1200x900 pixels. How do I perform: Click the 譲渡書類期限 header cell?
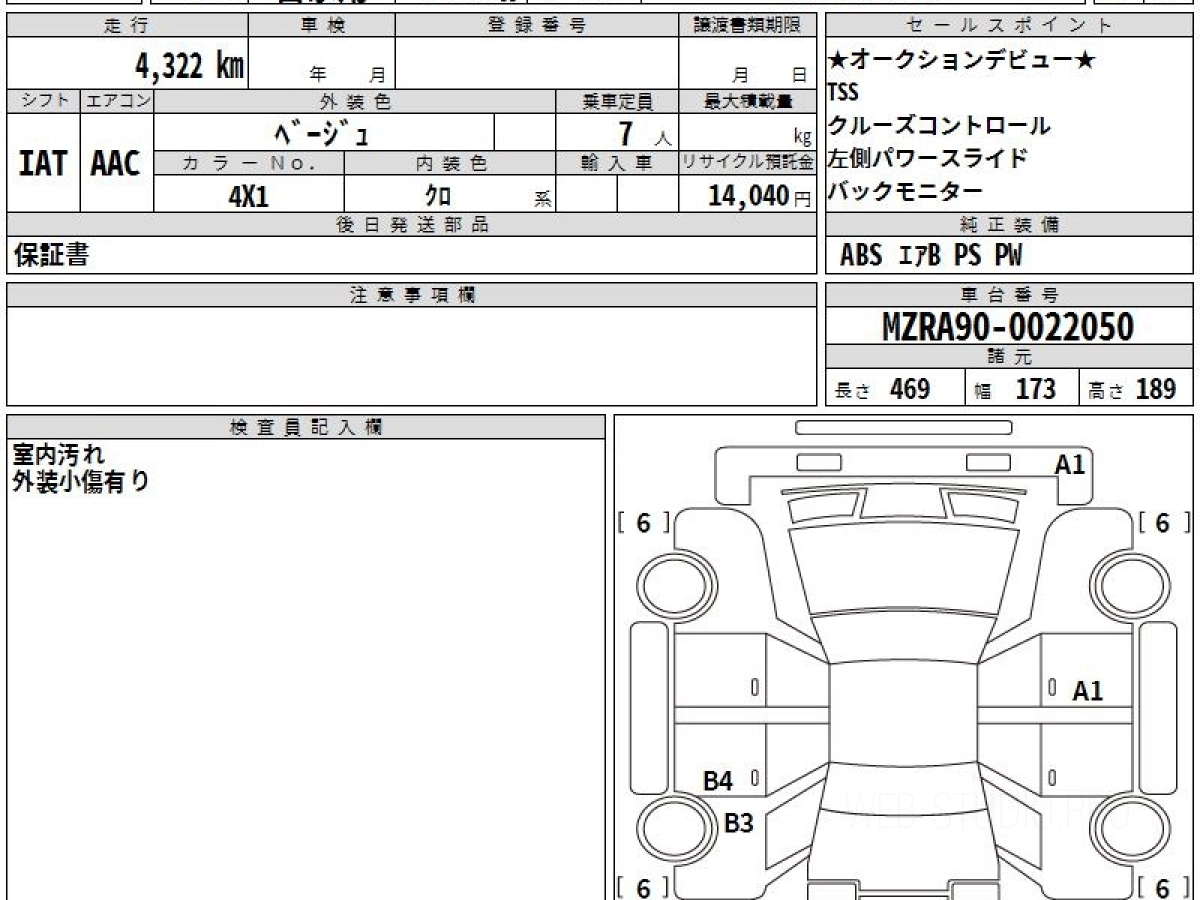point(747,26)
